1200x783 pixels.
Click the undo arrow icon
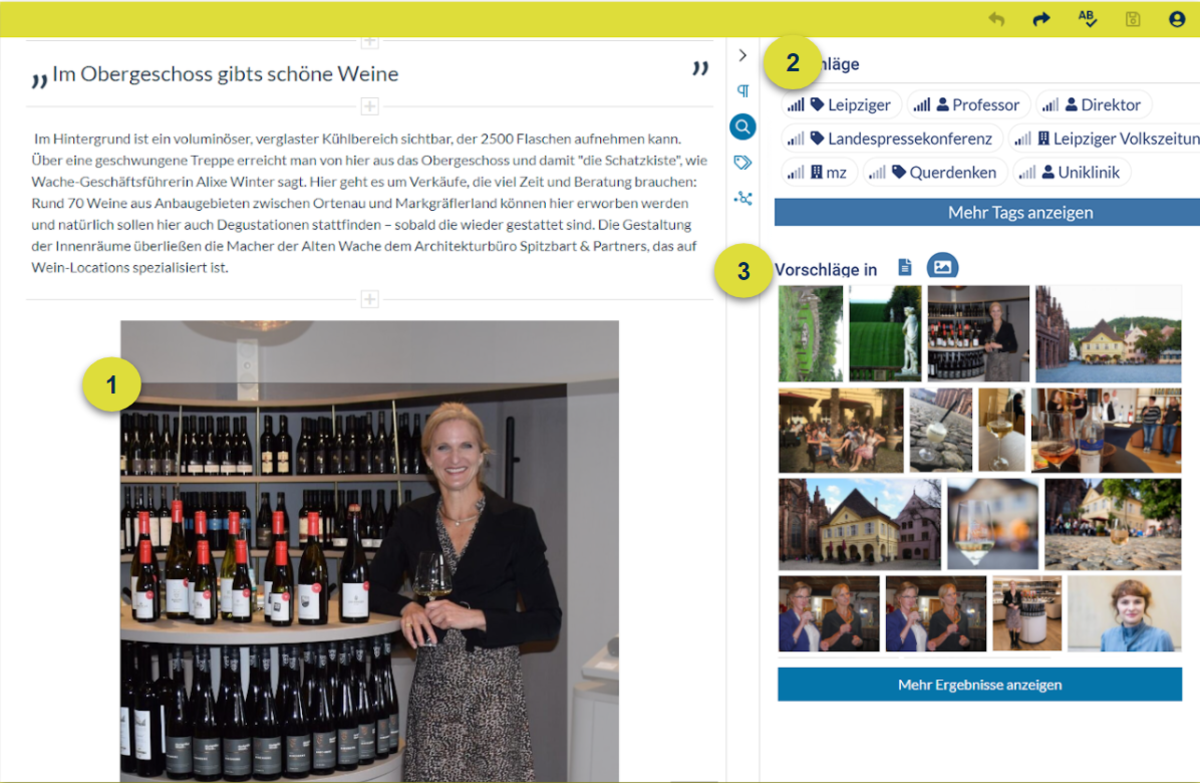click(996, 19)
